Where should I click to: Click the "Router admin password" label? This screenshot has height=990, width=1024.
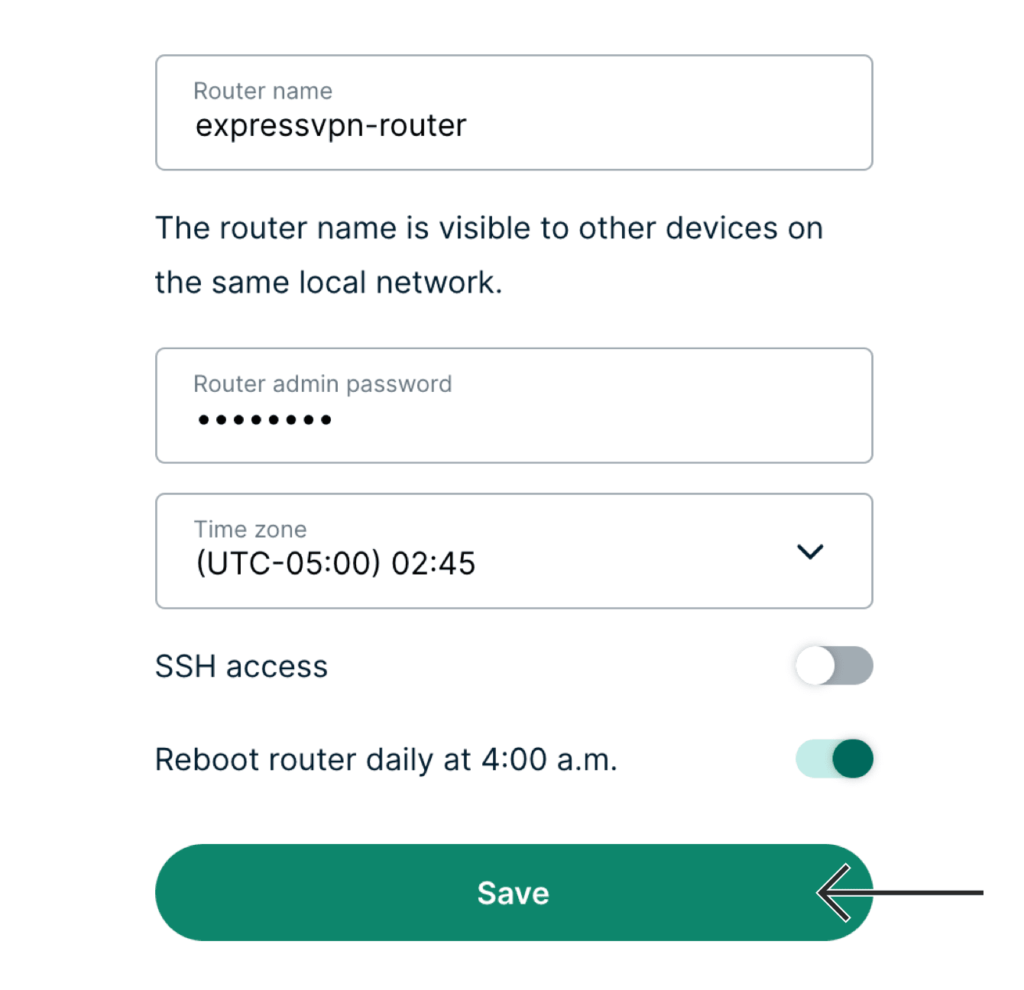point(322,384)
